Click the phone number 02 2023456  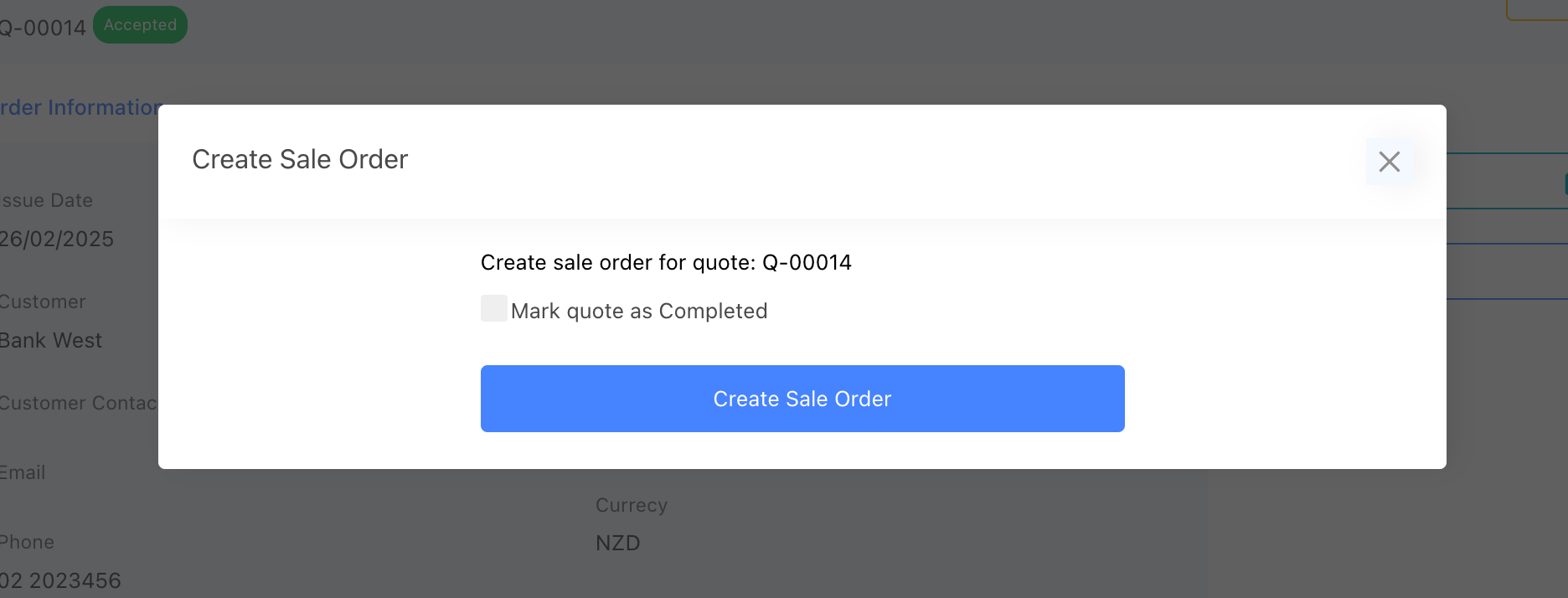[x=60, y=580]
